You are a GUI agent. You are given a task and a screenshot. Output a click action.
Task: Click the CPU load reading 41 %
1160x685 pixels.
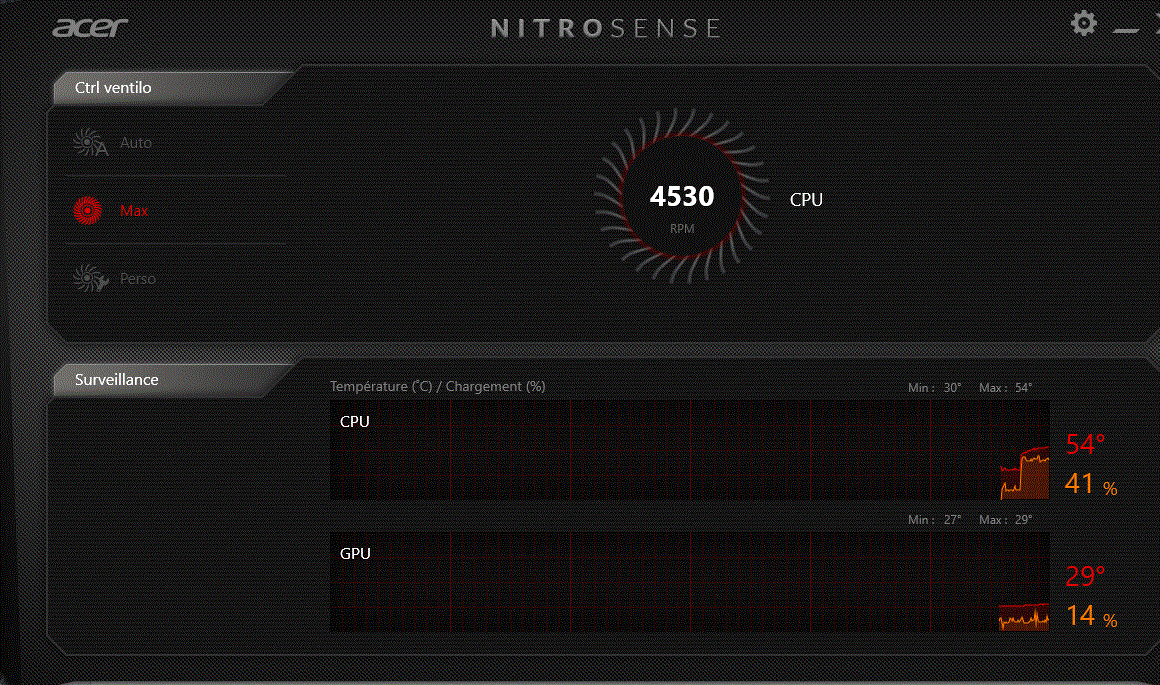point(1091,484)
